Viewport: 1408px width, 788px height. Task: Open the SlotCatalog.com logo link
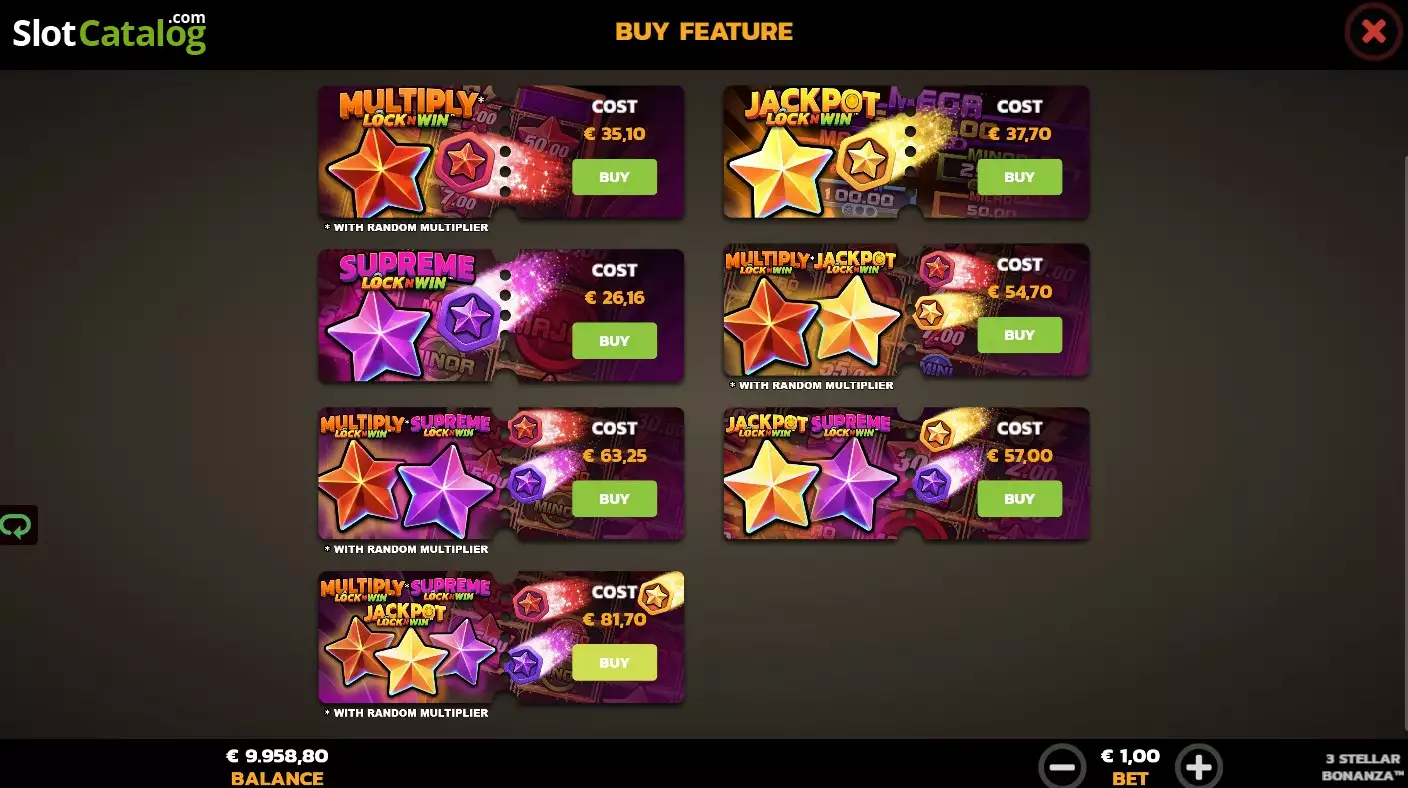(x=109, y=32)
